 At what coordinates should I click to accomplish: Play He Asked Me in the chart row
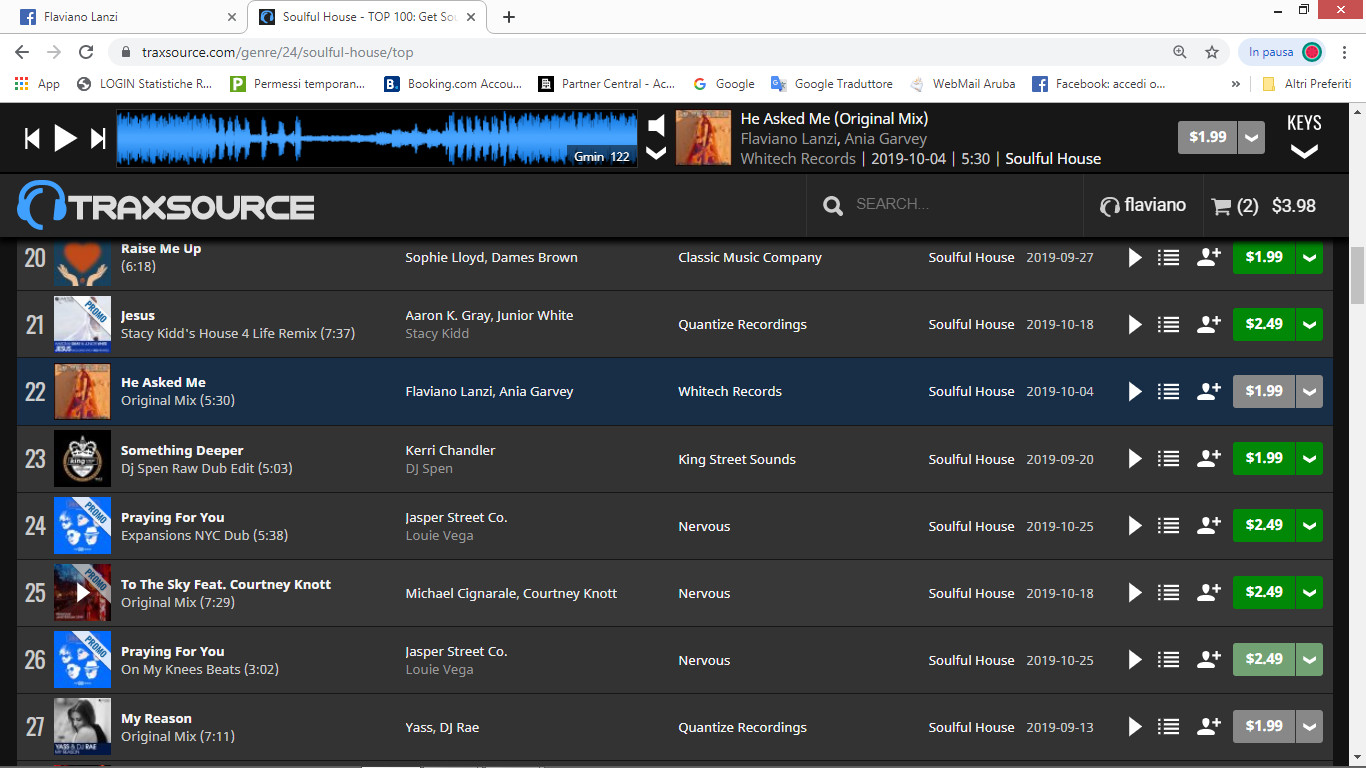click(x=1135, y=392)
